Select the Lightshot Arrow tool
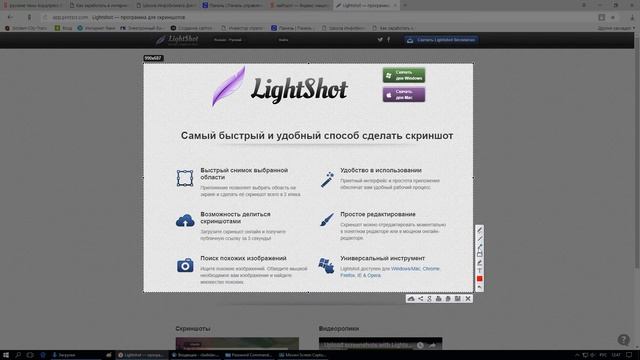640x360 pixels. coord(480,247)
